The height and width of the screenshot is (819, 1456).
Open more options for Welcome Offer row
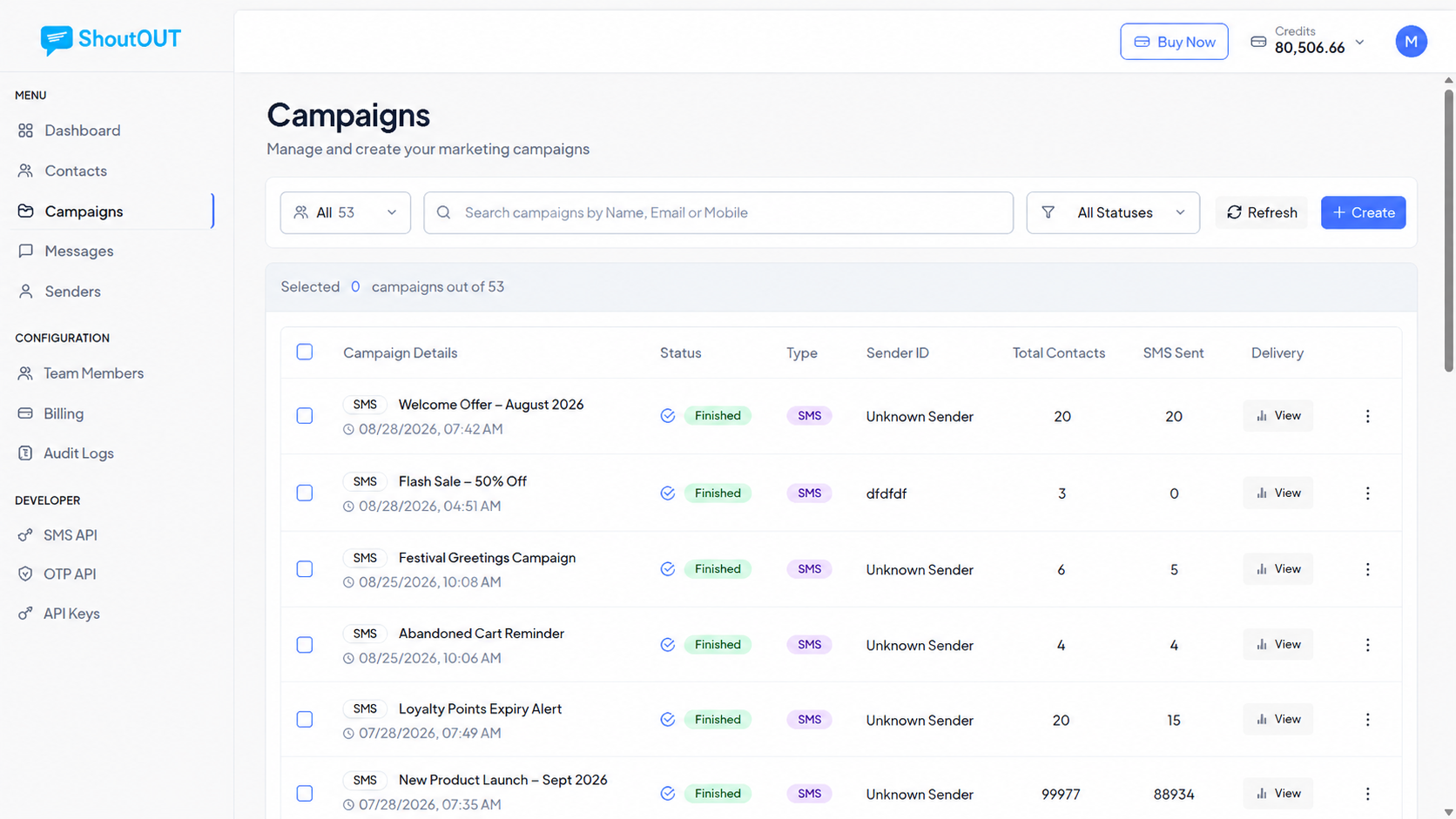(x=1367, y=416)
